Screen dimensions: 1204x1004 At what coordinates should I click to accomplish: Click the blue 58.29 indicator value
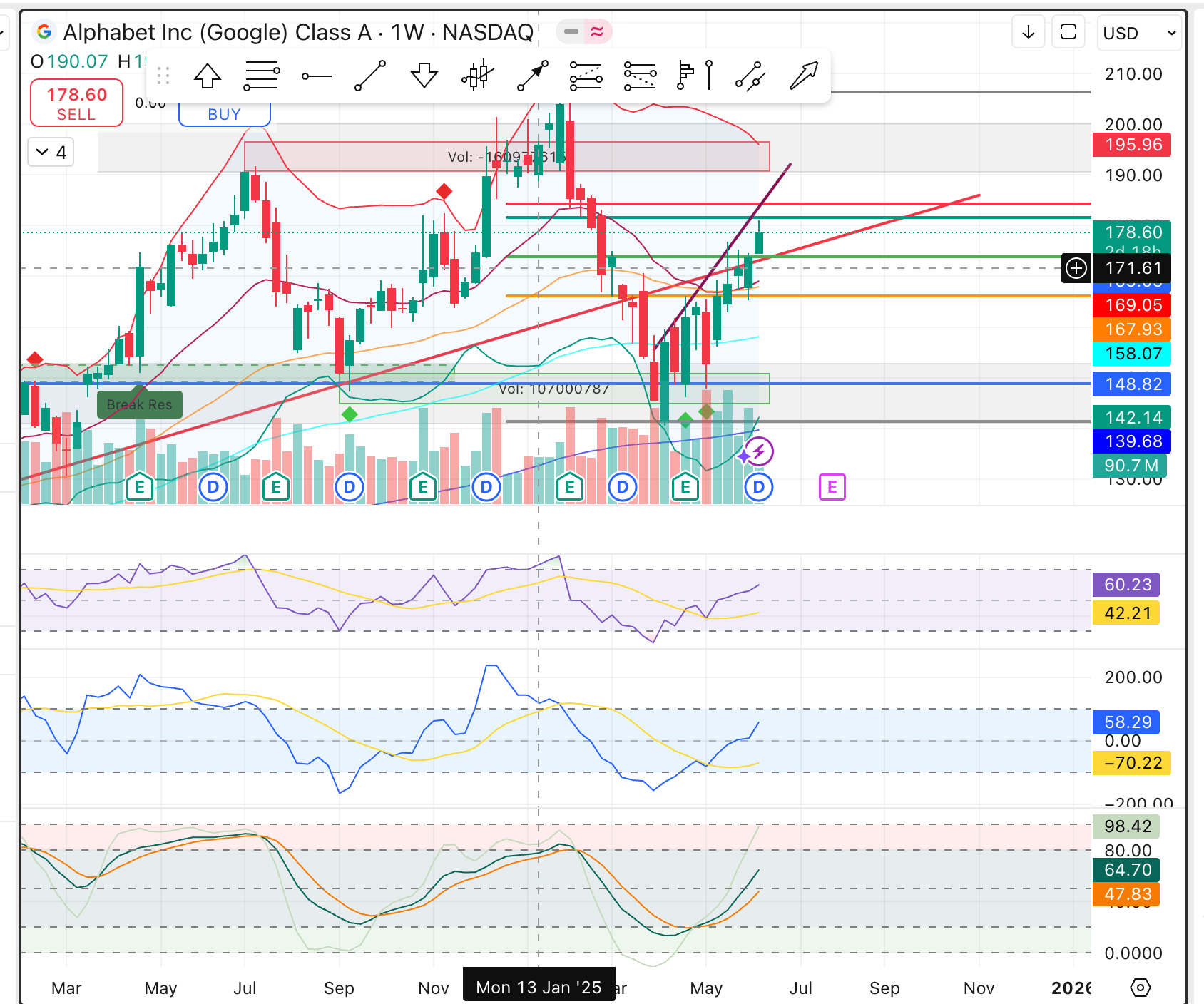coord(1126,722)
